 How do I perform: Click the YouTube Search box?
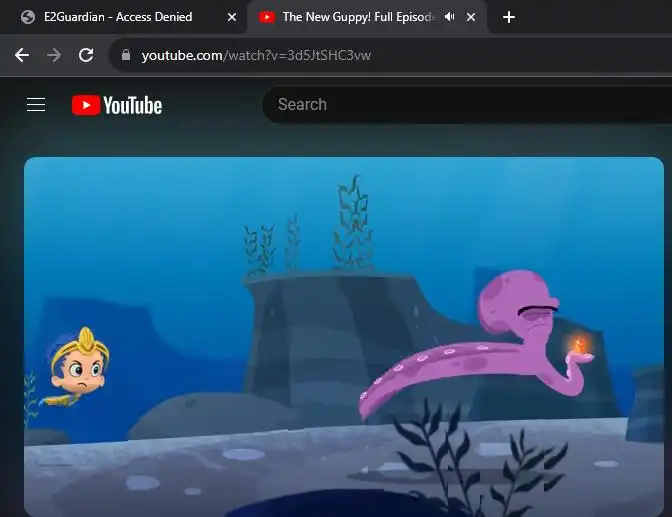coord(467,105)
